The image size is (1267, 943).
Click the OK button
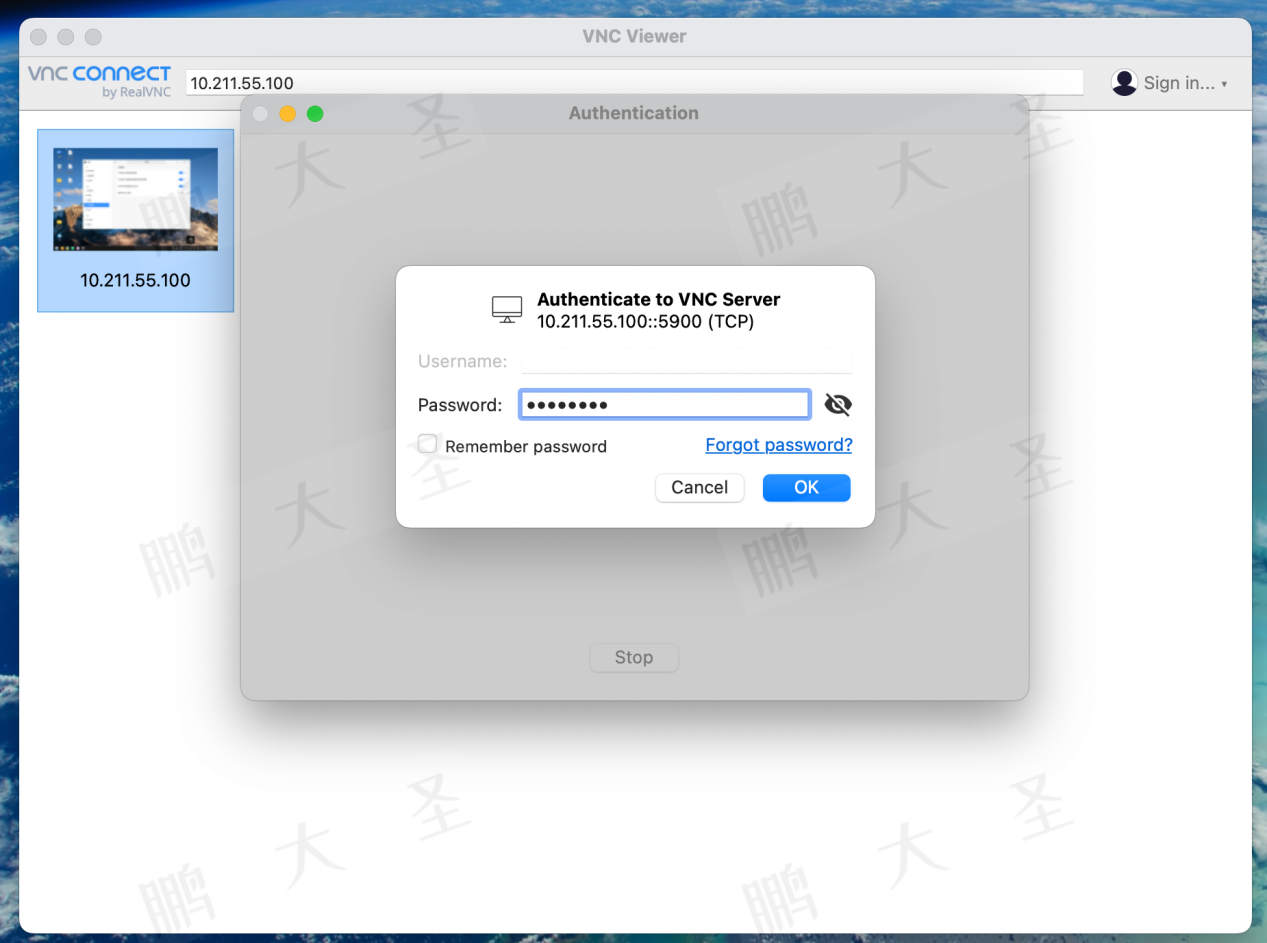point(806,487)
